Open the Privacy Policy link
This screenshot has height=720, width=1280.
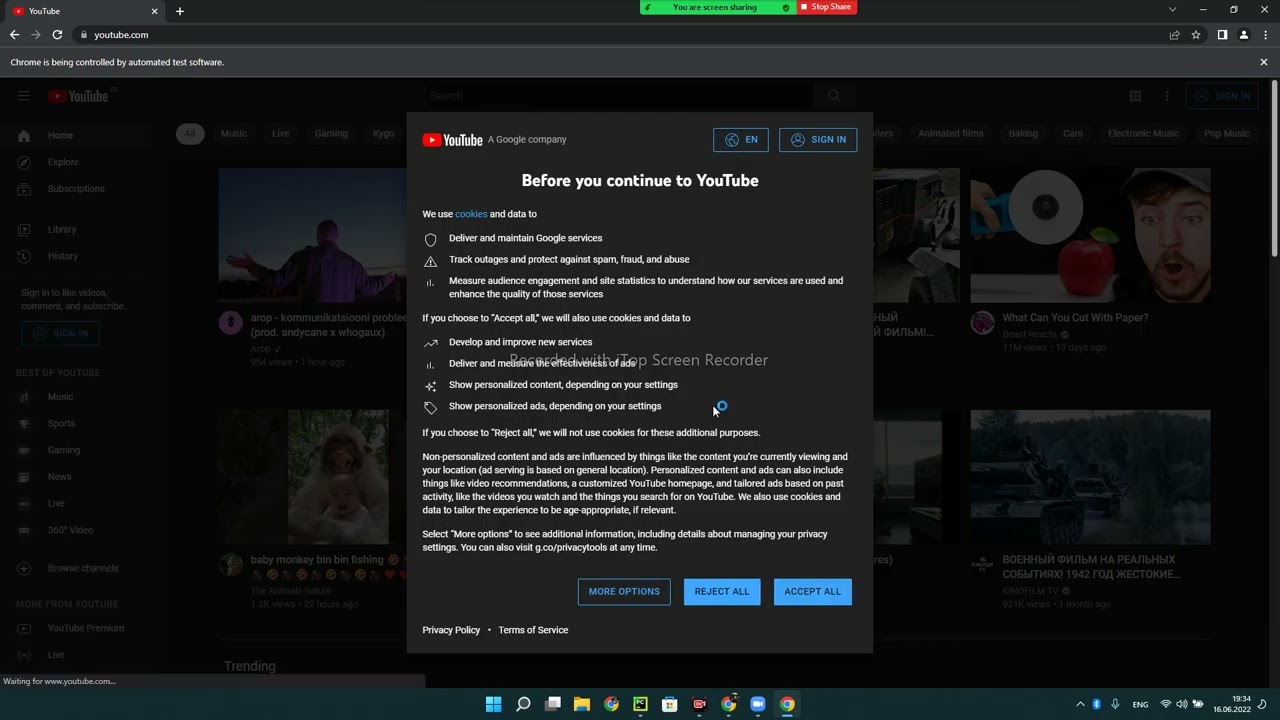coord(451,630)
